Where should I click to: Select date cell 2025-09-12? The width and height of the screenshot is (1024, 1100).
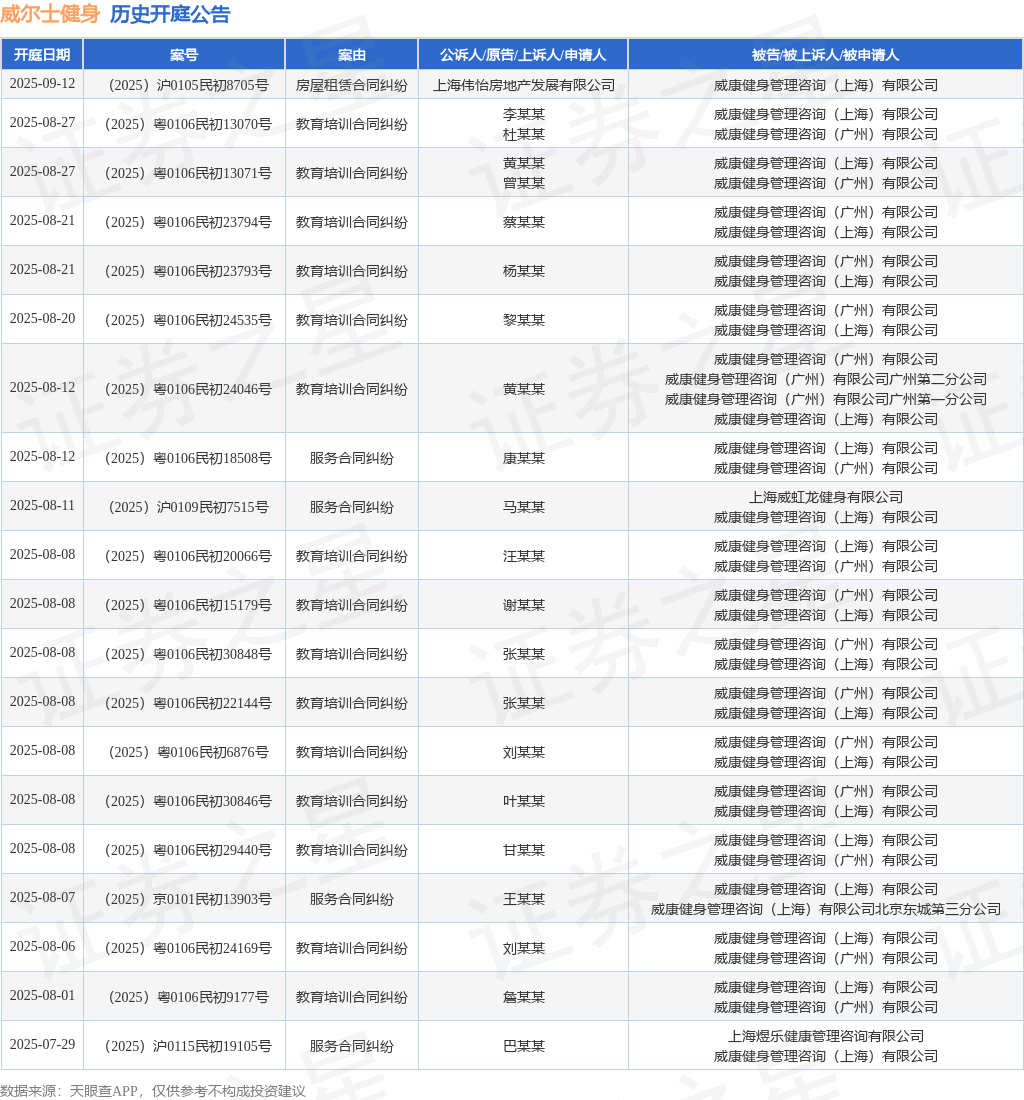(42, 83)
